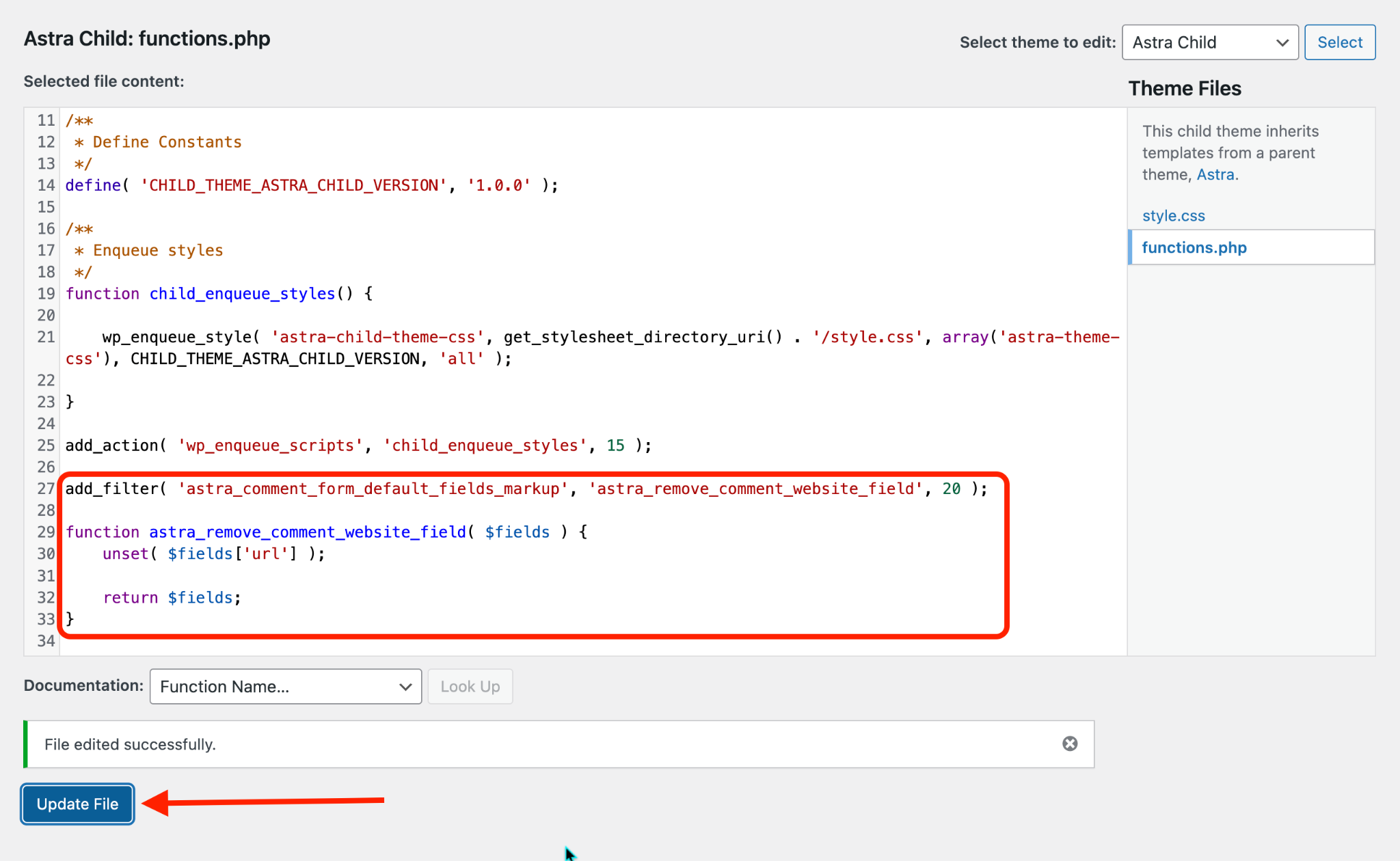Click the 'Enqueue styles' comment line

149,251
